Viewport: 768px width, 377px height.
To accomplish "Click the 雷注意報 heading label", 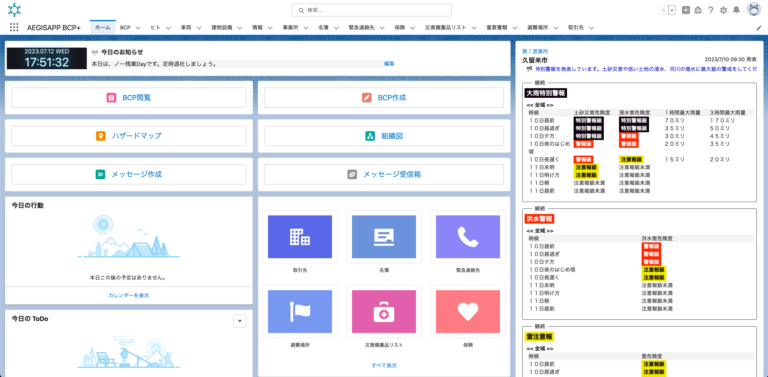I will coord(539,337).
